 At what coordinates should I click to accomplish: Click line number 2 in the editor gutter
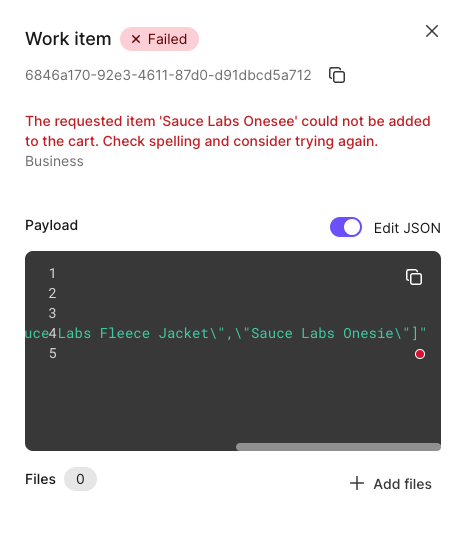52,293
